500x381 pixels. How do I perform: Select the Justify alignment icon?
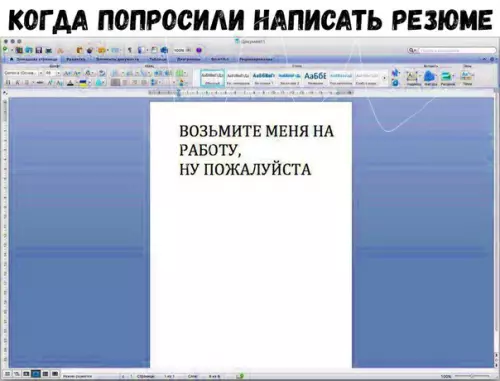(144, 82)
